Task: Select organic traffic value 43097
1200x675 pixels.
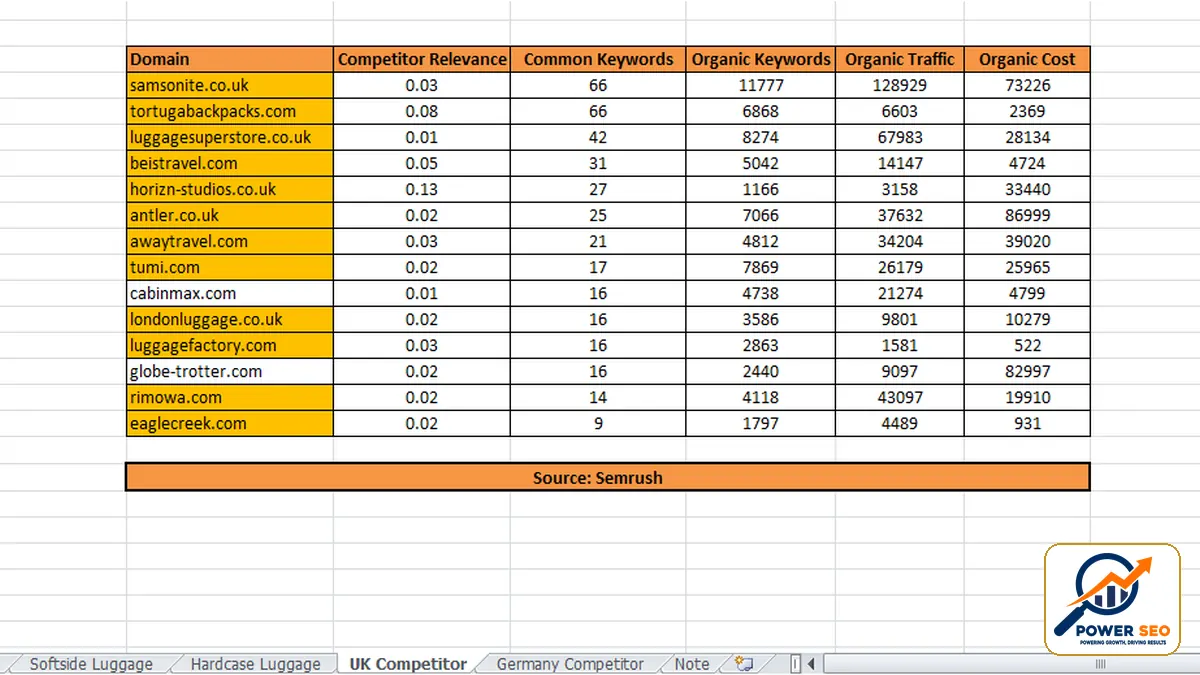Action: tap(900, 397)
